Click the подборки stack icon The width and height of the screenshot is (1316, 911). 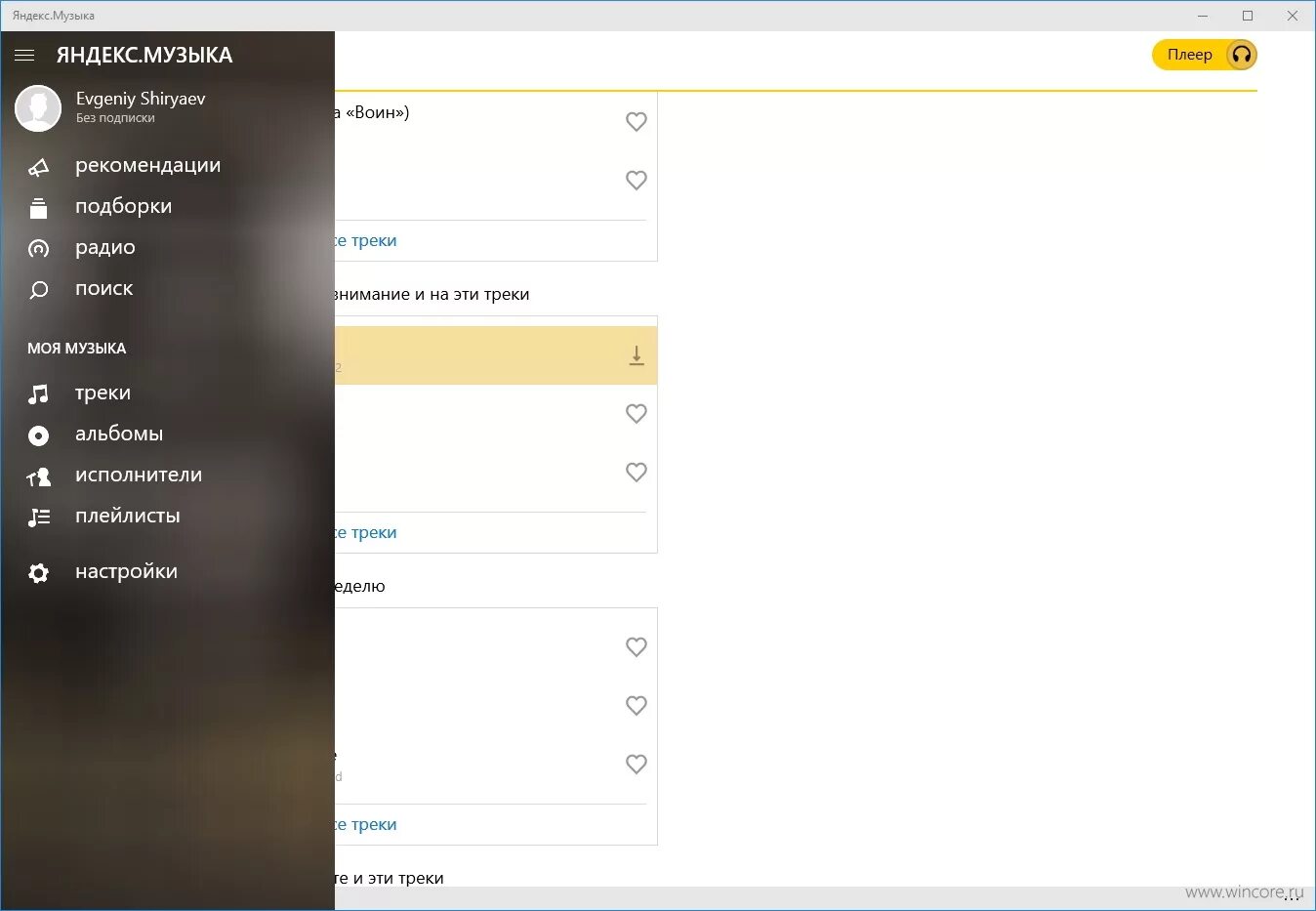tap(38, 207)
